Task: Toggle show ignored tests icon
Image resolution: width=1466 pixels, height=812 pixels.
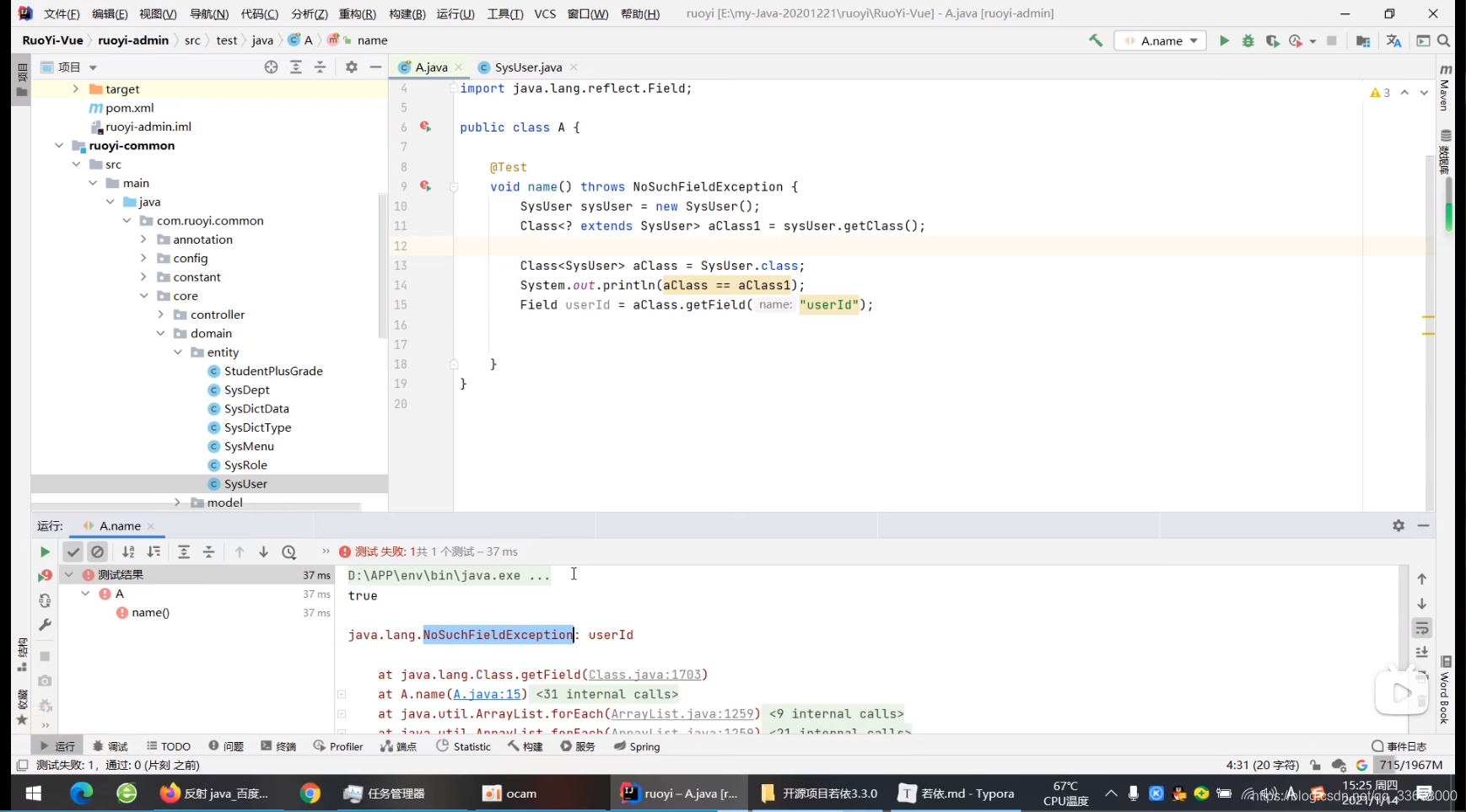Action: 98,551
